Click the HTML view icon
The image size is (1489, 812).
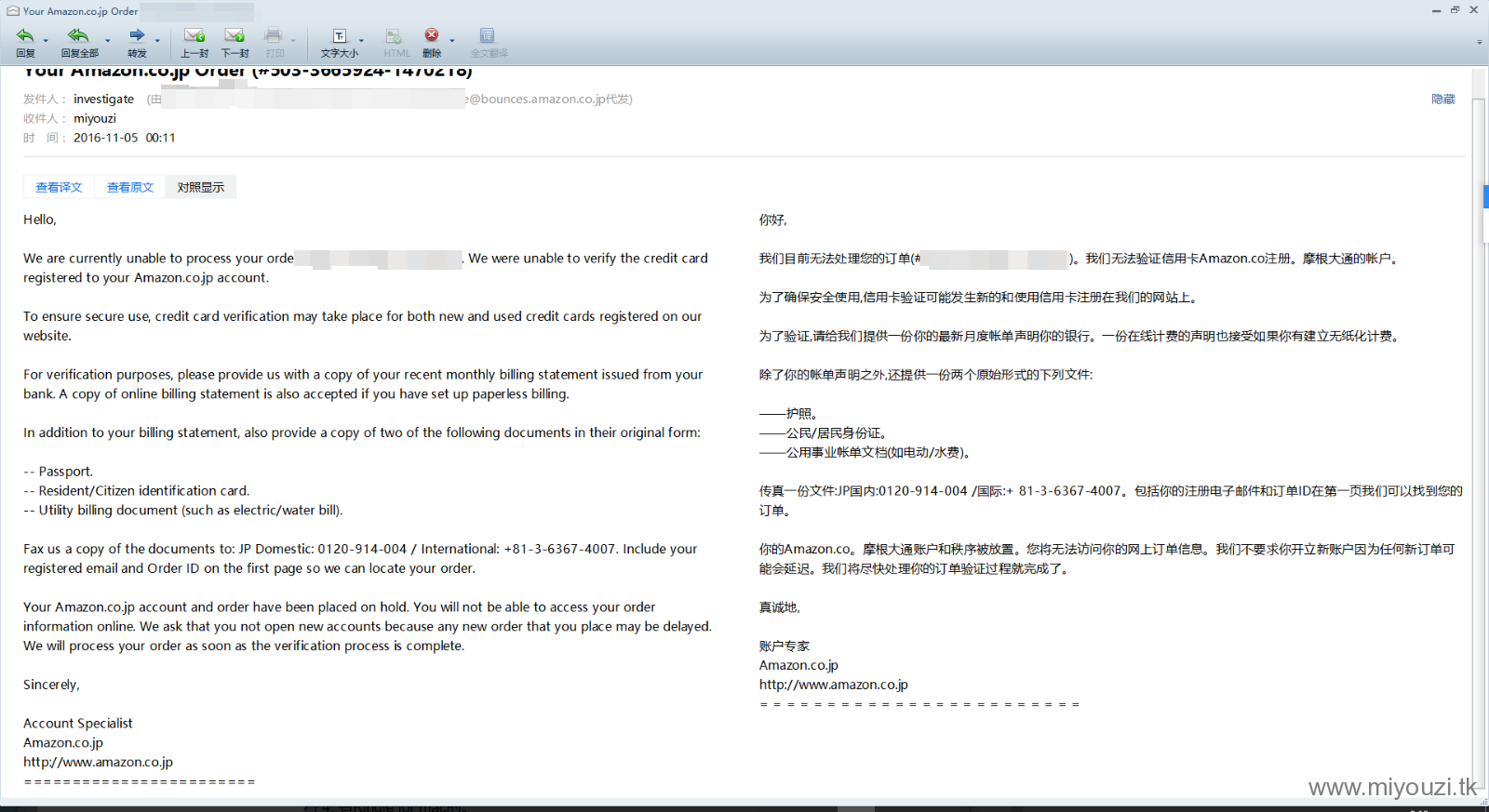click(x=395, y=36)
